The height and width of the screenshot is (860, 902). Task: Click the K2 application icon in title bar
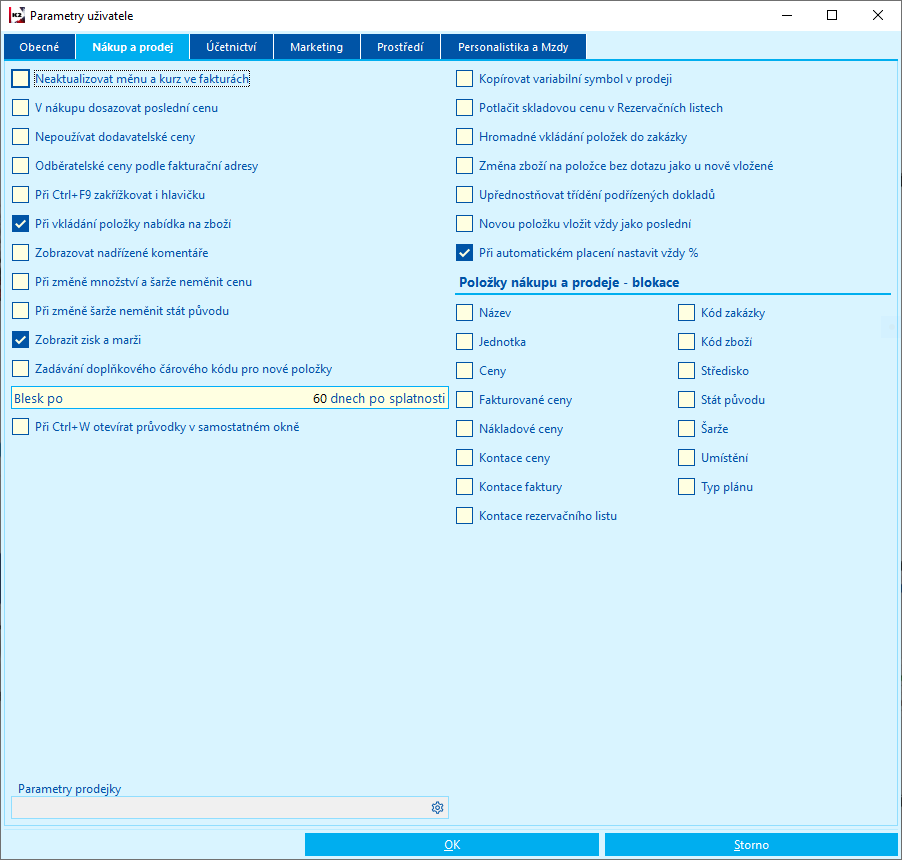(16, 16)
